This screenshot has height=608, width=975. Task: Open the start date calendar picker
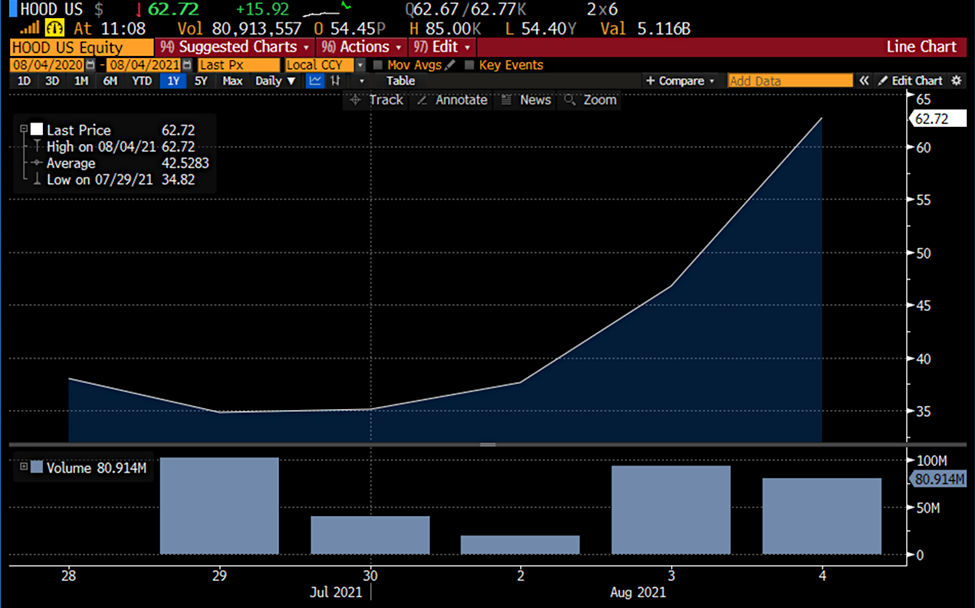coord(91,65)
